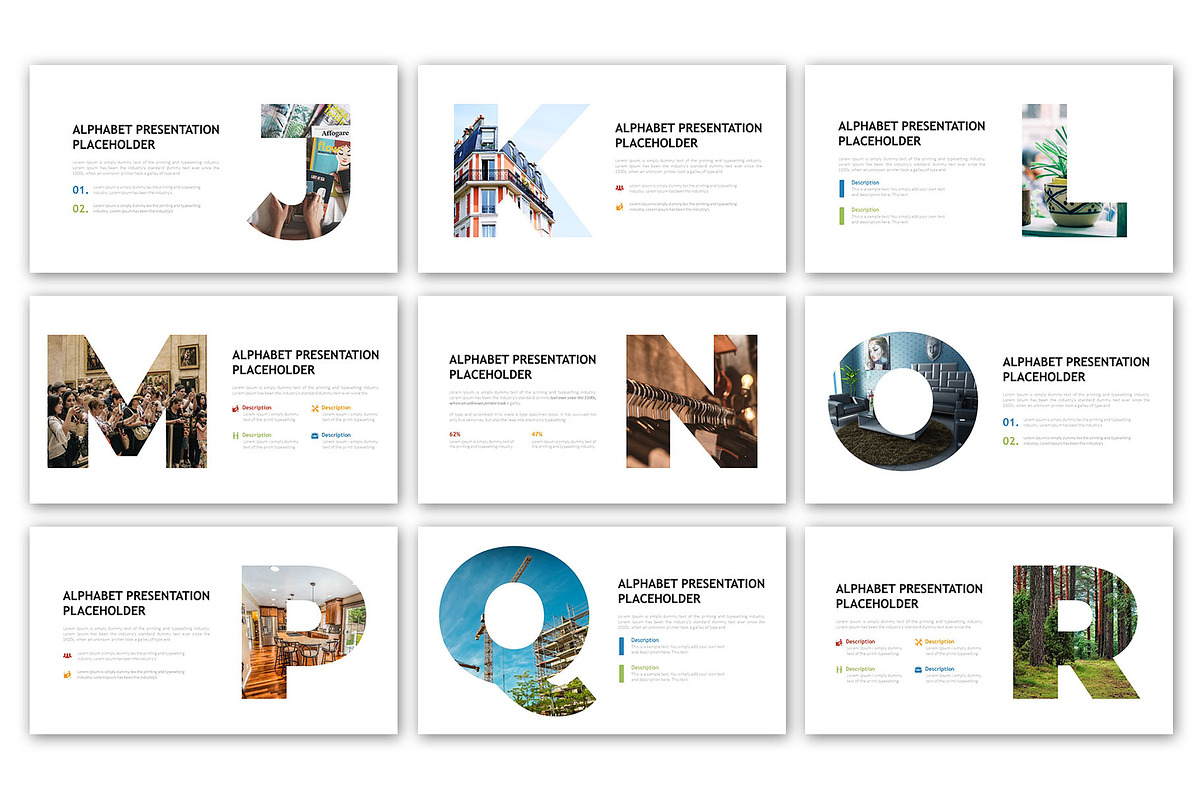1200x800 pixels.
Task: Click the green "Description" heading on the L slide
Action: 865,210
